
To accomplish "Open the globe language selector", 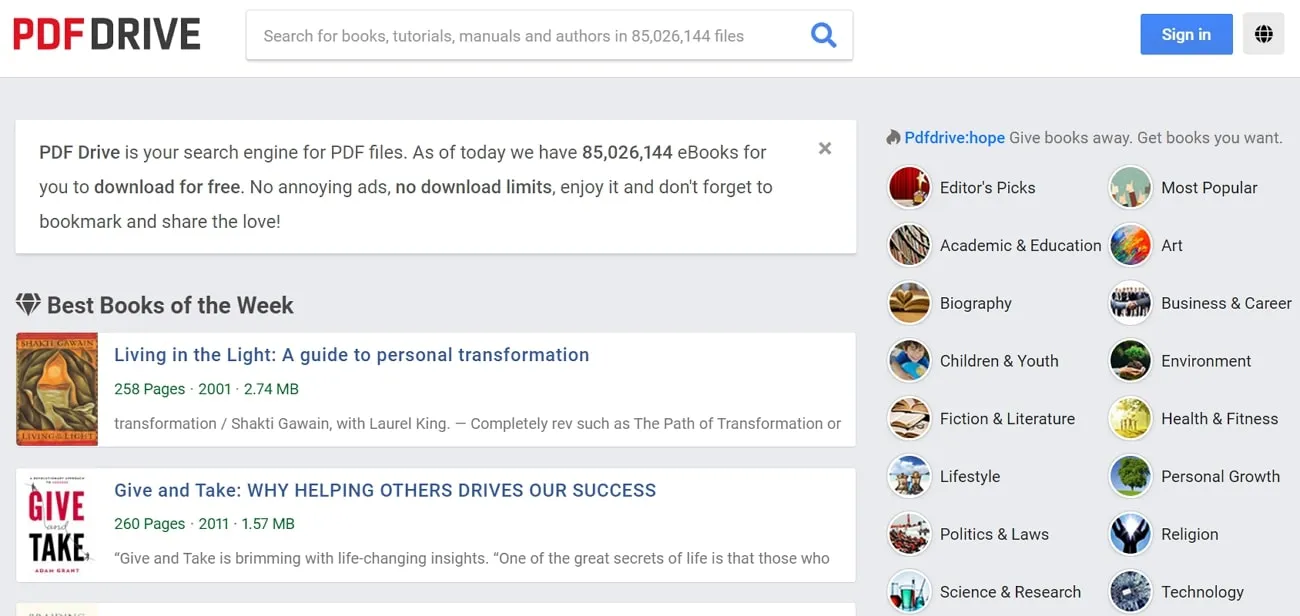I will [1263, 34].
